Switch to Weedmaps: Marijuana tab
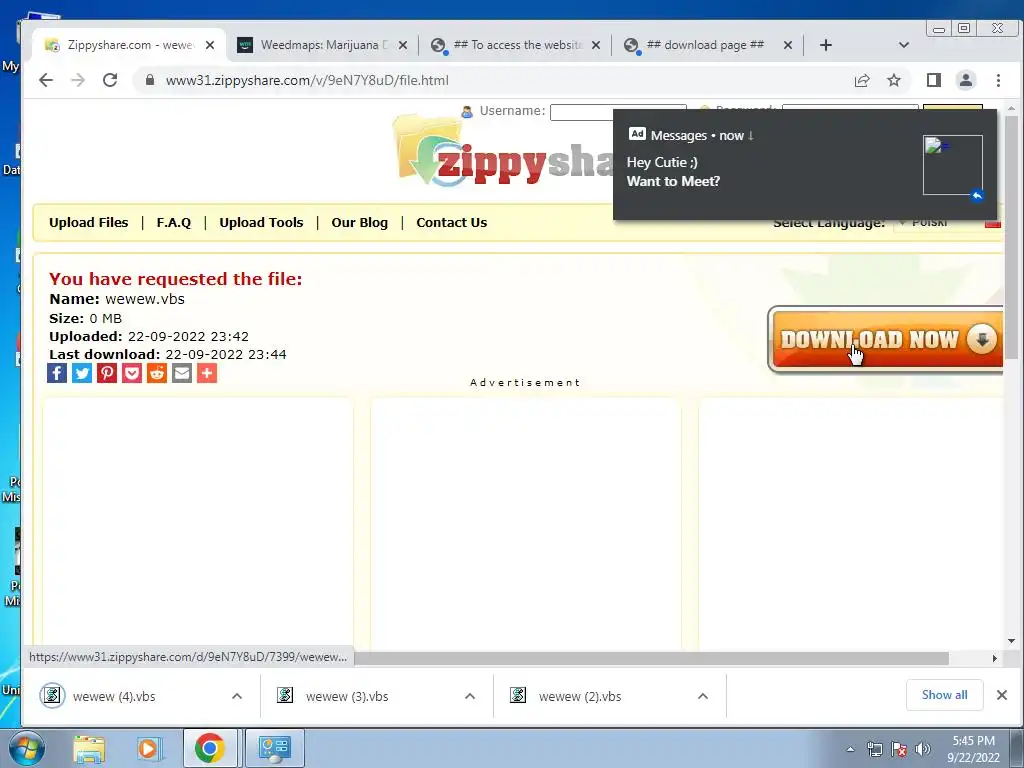Viewport: 1024px width, 768px height. click(323, 45)
